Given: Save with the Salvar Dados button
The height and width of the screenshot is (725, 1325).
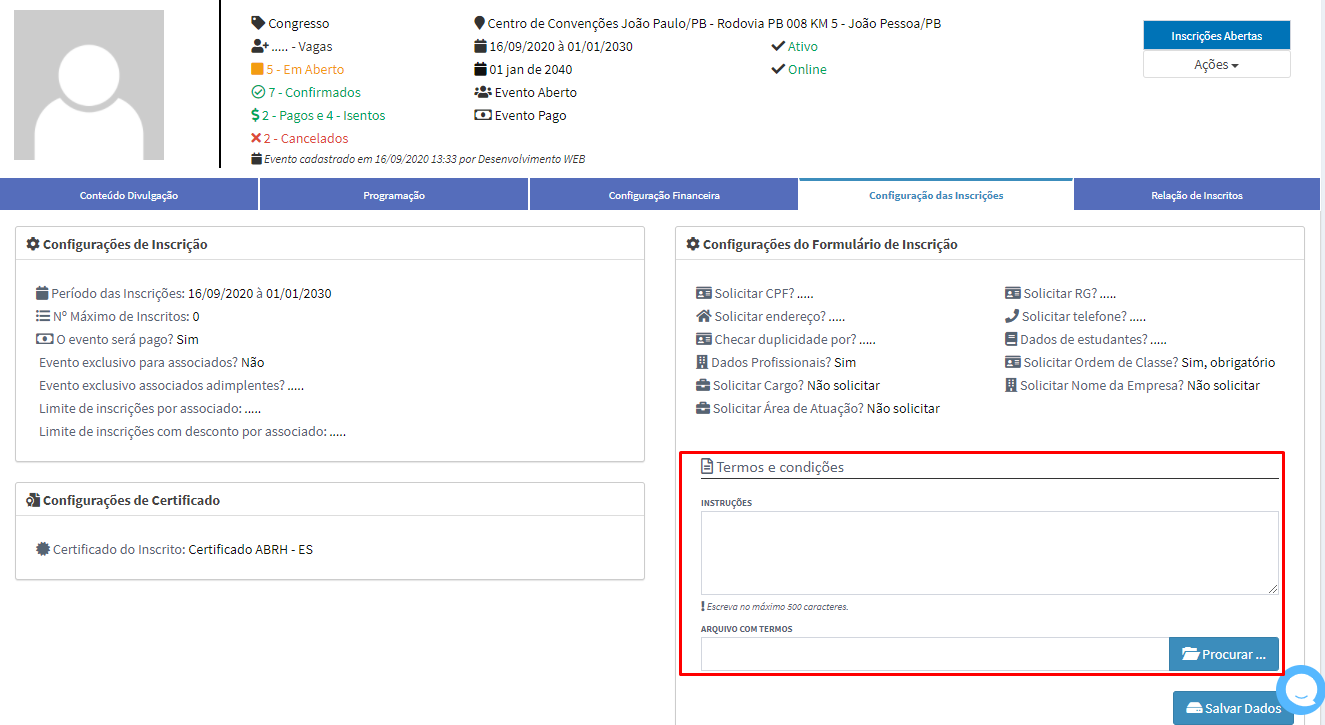Looking at the screenshot, I should 1232,708.
